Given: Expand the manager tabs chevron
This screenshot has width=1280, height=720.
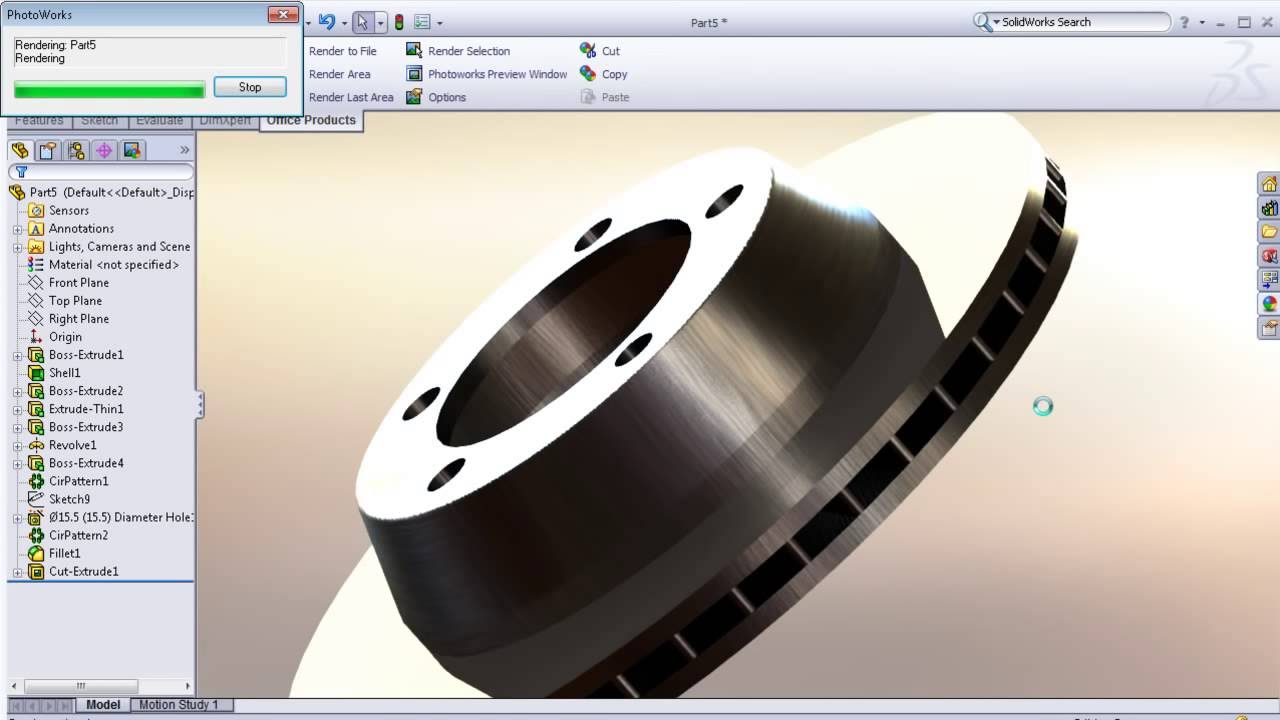Looking at the screenshot, I should click(x=184, y=150).
